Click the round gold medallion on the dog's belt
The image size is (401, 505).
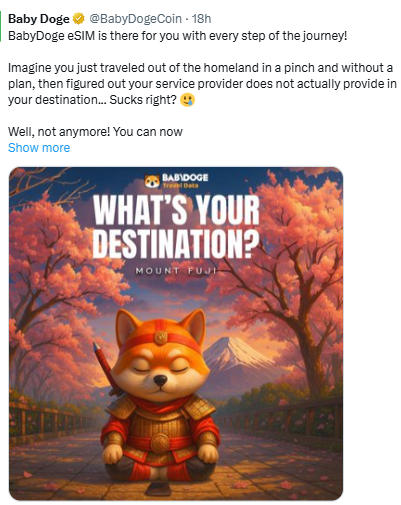[160, 443]
